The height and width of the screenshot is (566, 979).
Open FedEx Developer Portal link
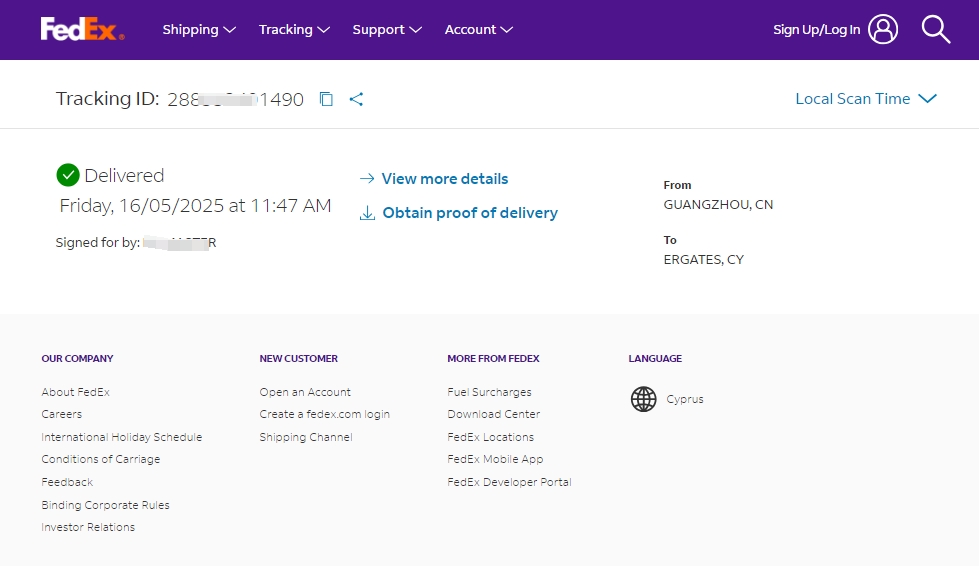click(x=509, y=482)
